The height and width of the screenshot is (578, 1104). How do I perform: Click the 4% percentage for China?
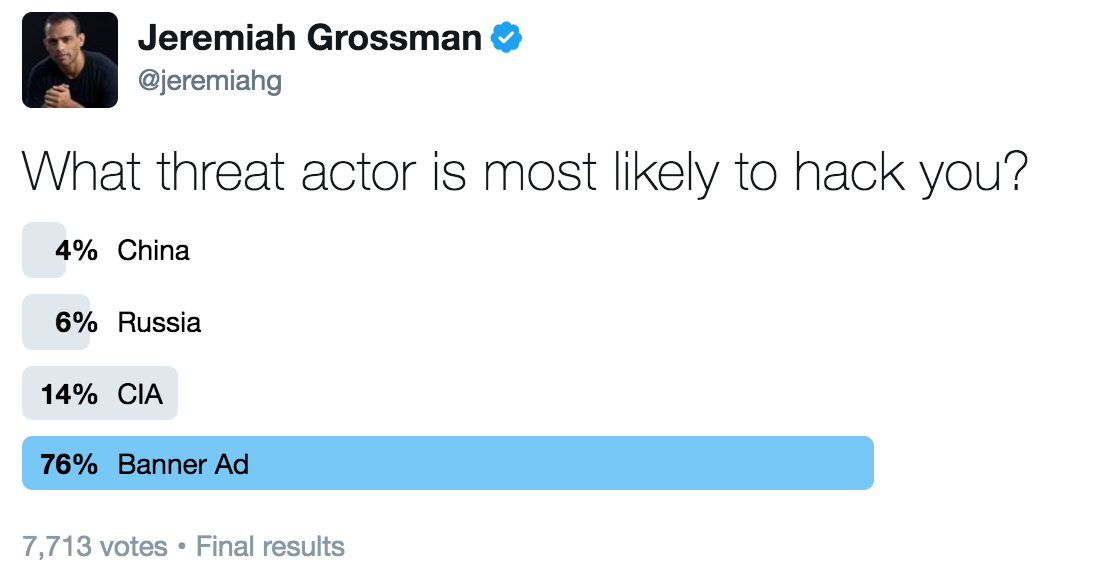(x=77, y=250)
